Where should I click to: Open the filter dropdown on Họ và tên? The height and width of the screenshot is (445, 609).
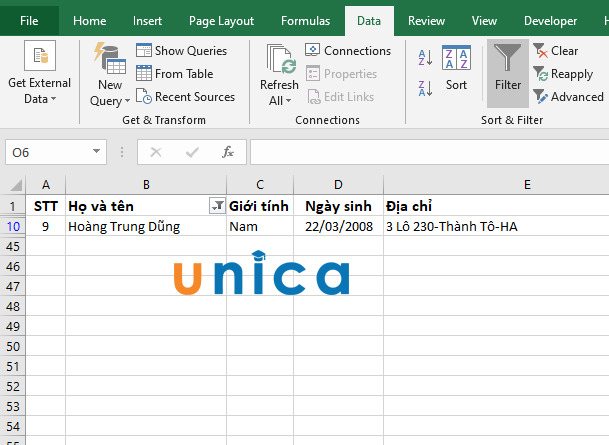pyautogui.click(x=217, y=206)
